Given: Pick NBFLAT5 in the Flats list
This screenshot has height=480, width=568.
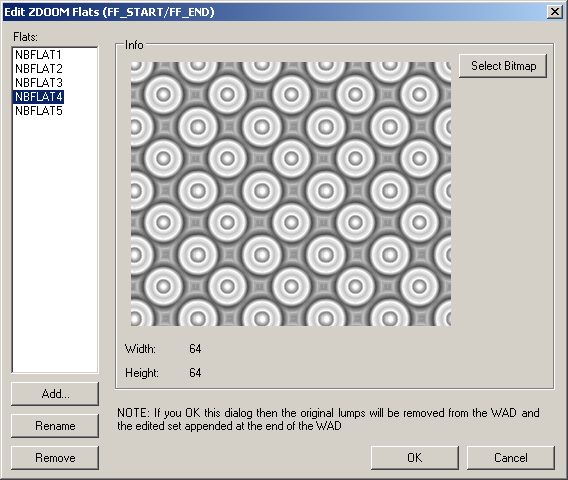Looking at the screenshot, I should 39,110.
